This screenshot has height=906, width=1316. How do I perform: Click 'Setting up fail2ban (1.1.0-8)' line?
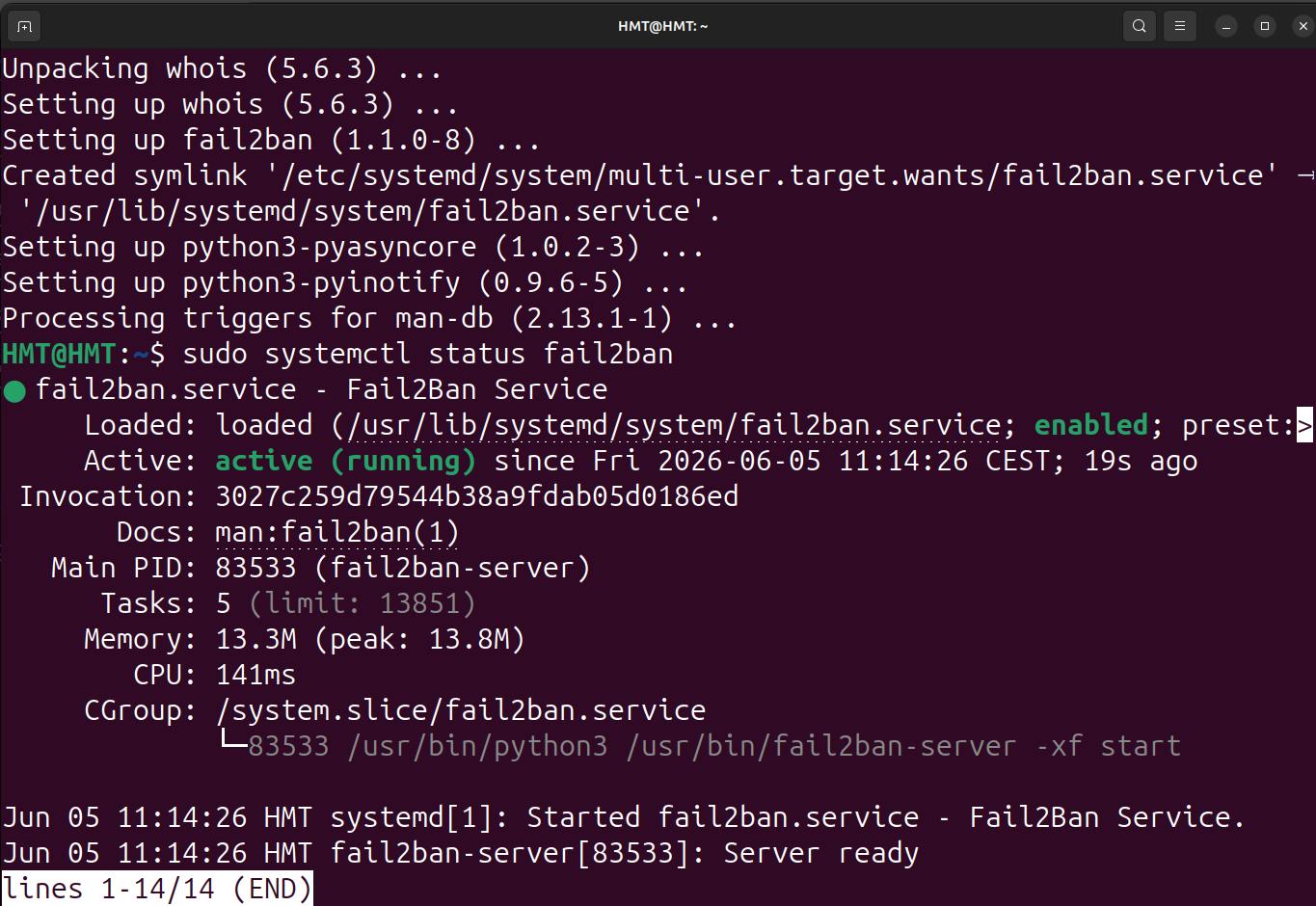[x=271, y=140]
